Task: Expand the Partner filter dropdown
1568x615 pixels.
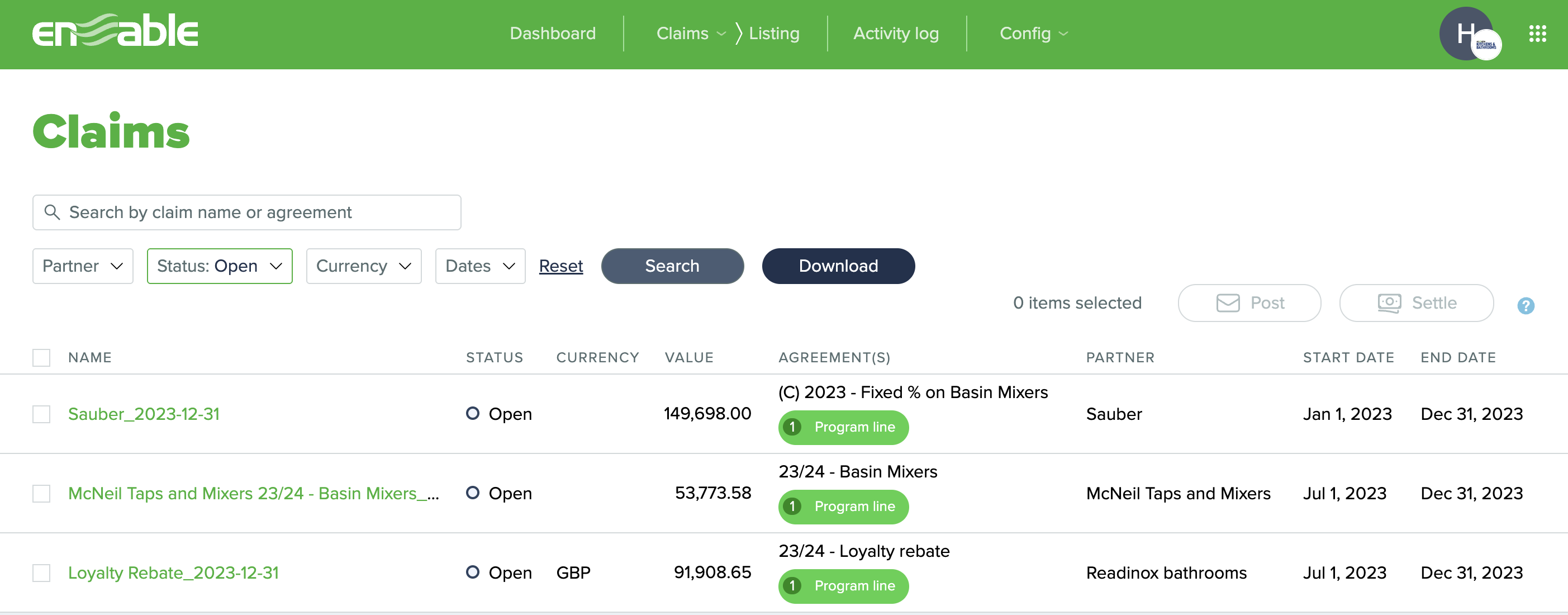Action: pos(83,266)
